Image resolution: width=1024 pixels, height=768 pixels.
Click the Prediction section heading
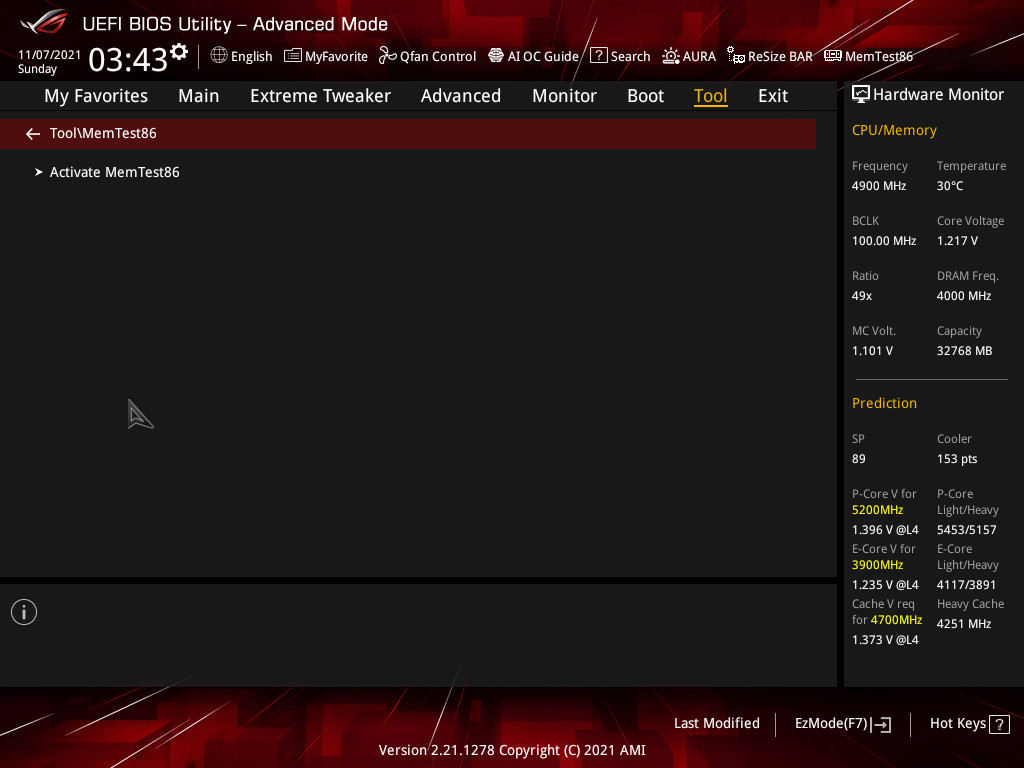click(x=884, y=403)
